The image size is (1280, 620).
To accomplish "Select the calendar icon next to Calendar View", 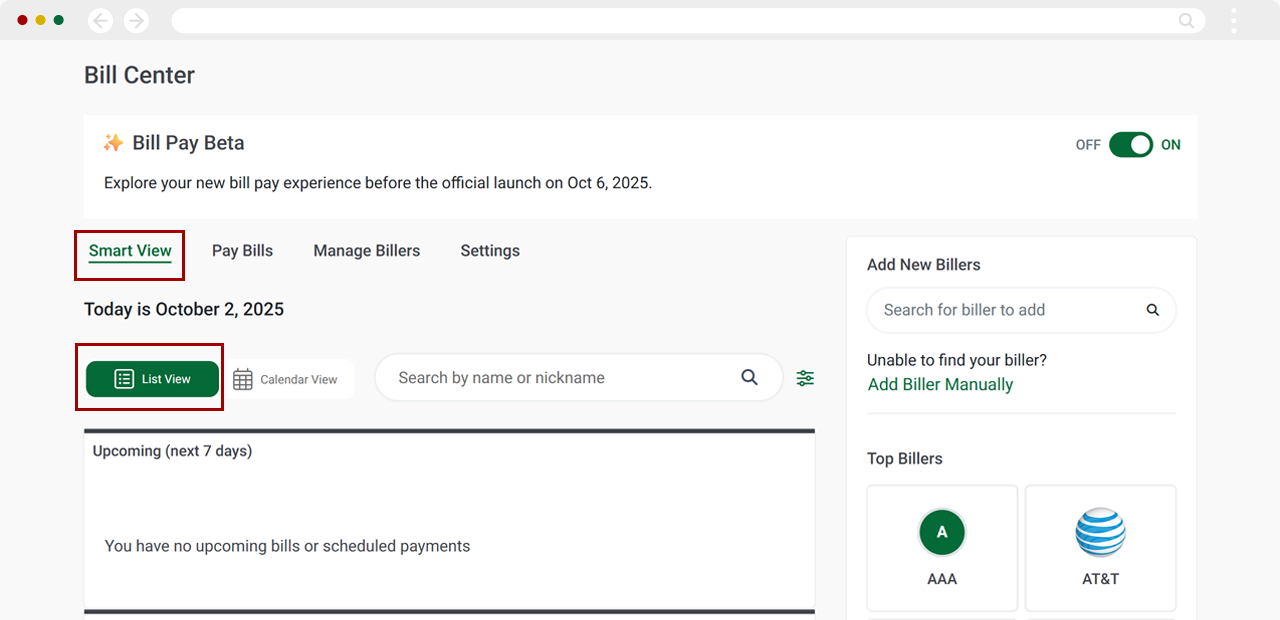I will point(242,378).
